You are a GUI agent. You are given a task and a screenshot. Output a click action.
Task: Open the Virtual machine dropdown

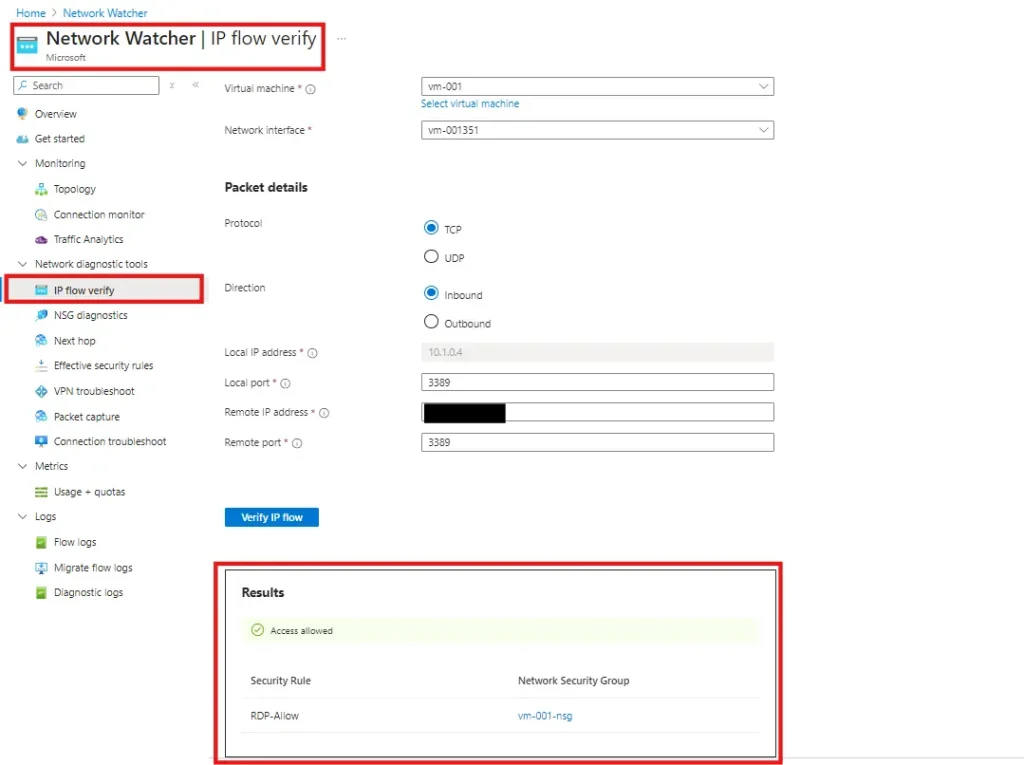598,87
